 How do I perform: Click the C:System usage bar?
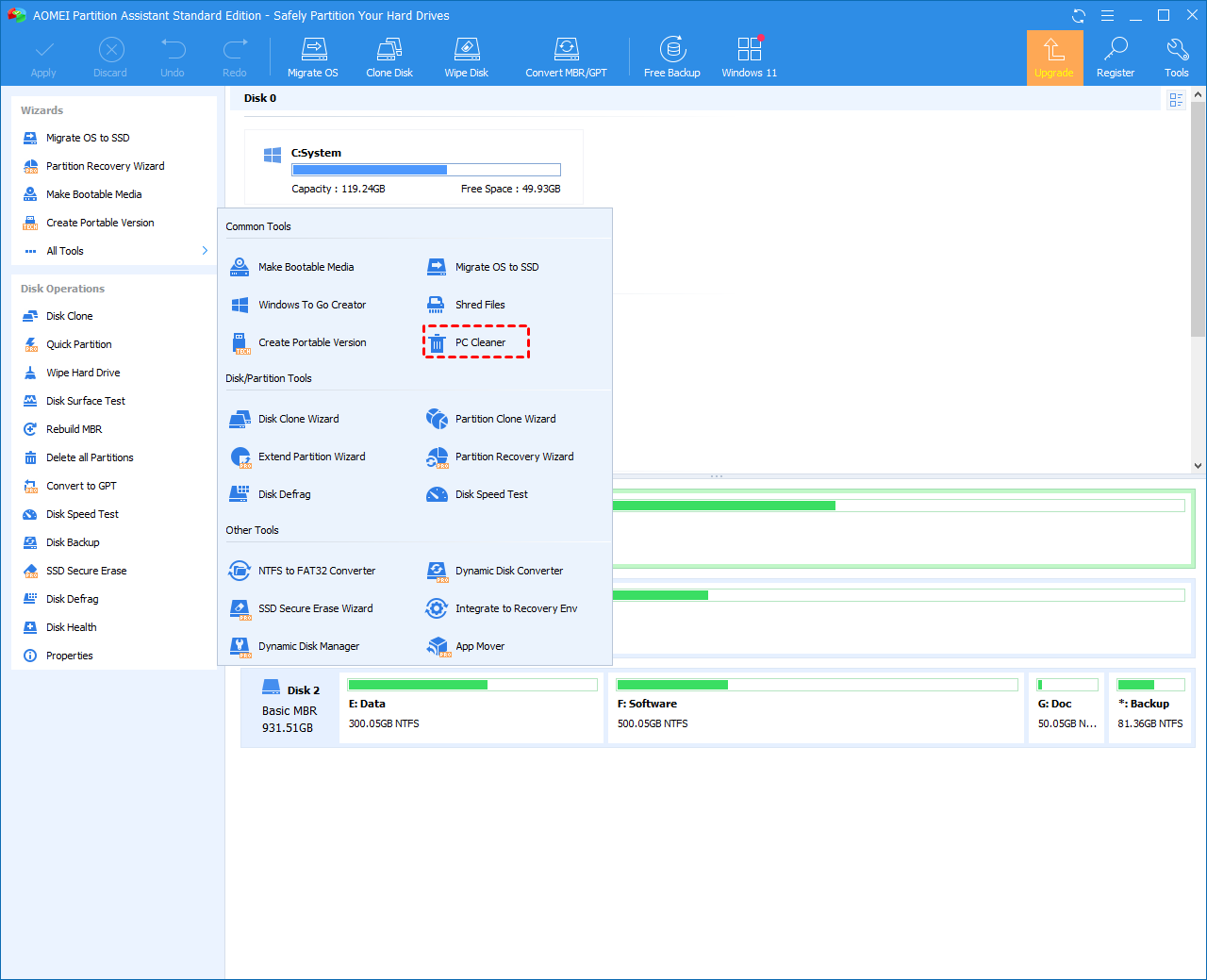(426, 170)
